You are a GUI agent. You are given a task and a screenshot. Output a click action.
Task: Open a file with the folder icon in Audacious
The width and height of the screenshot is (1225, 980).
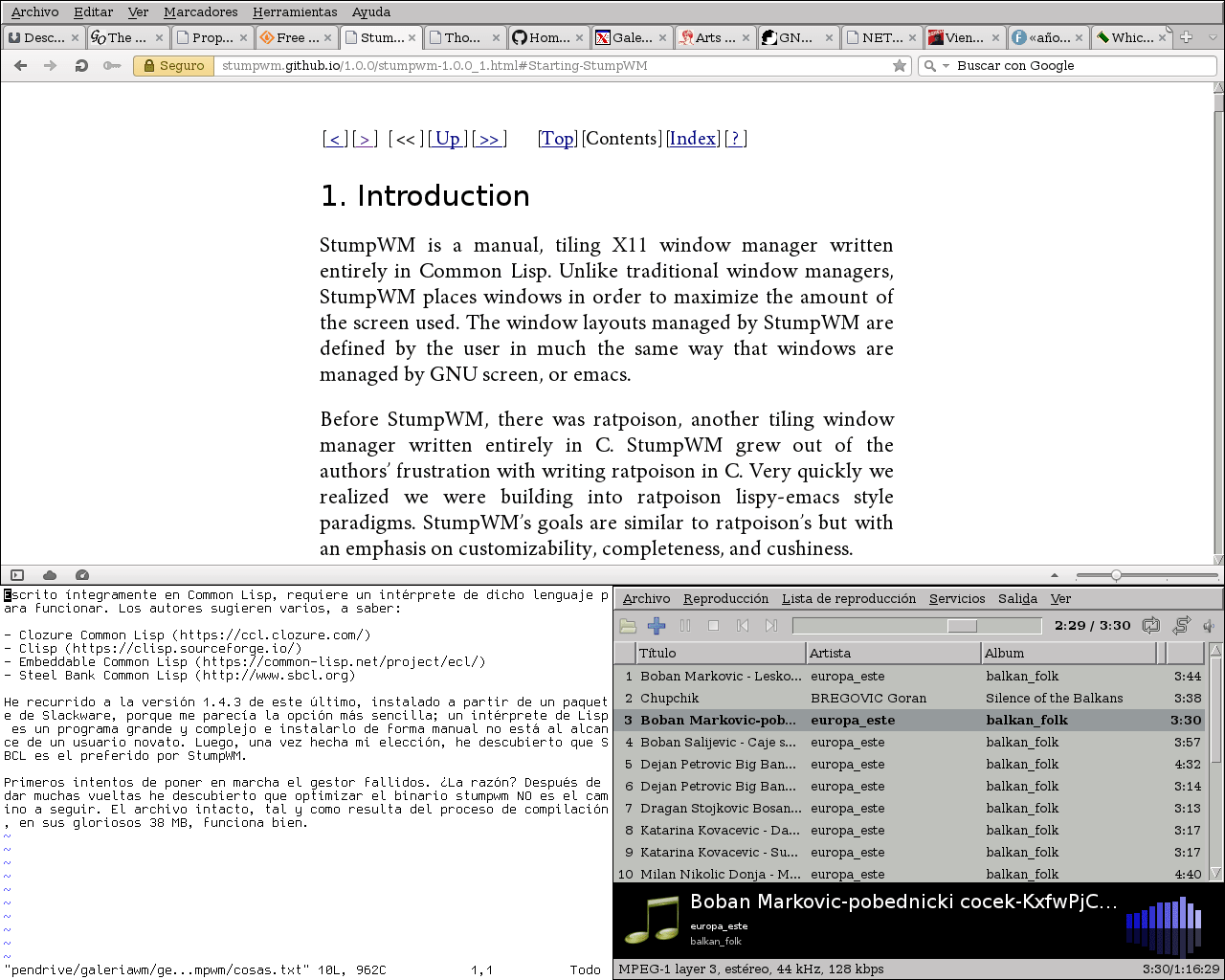[x=628, y=626]
